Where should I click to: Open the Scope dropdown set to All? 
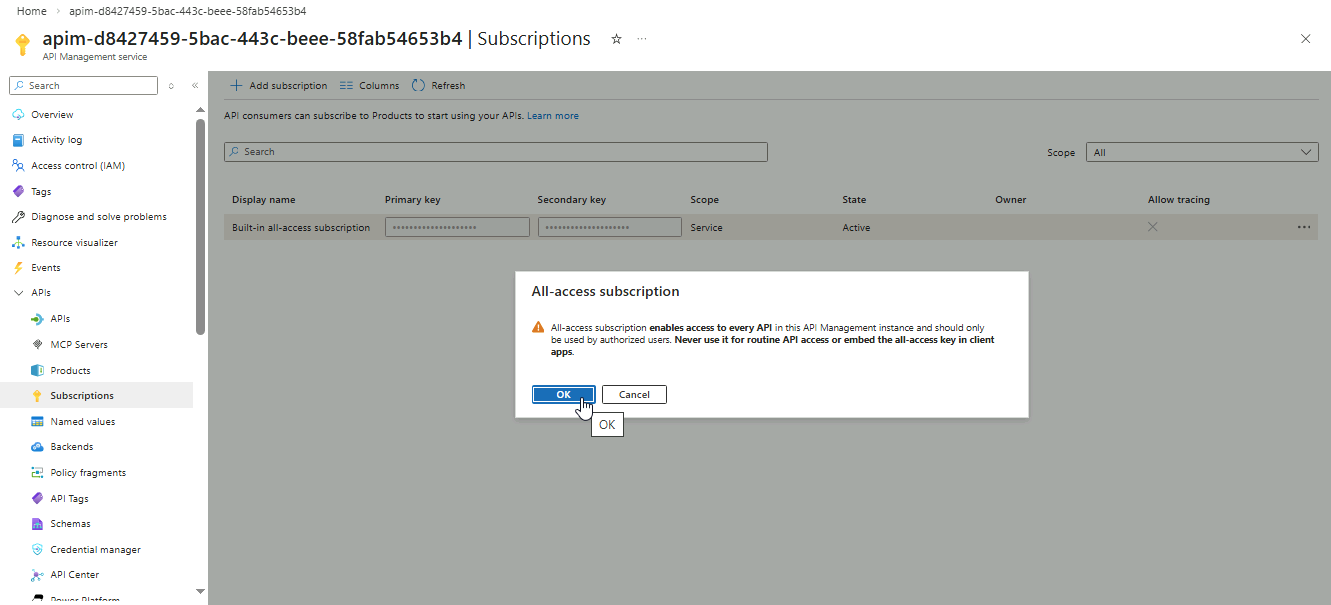(x=1202, y=153)
